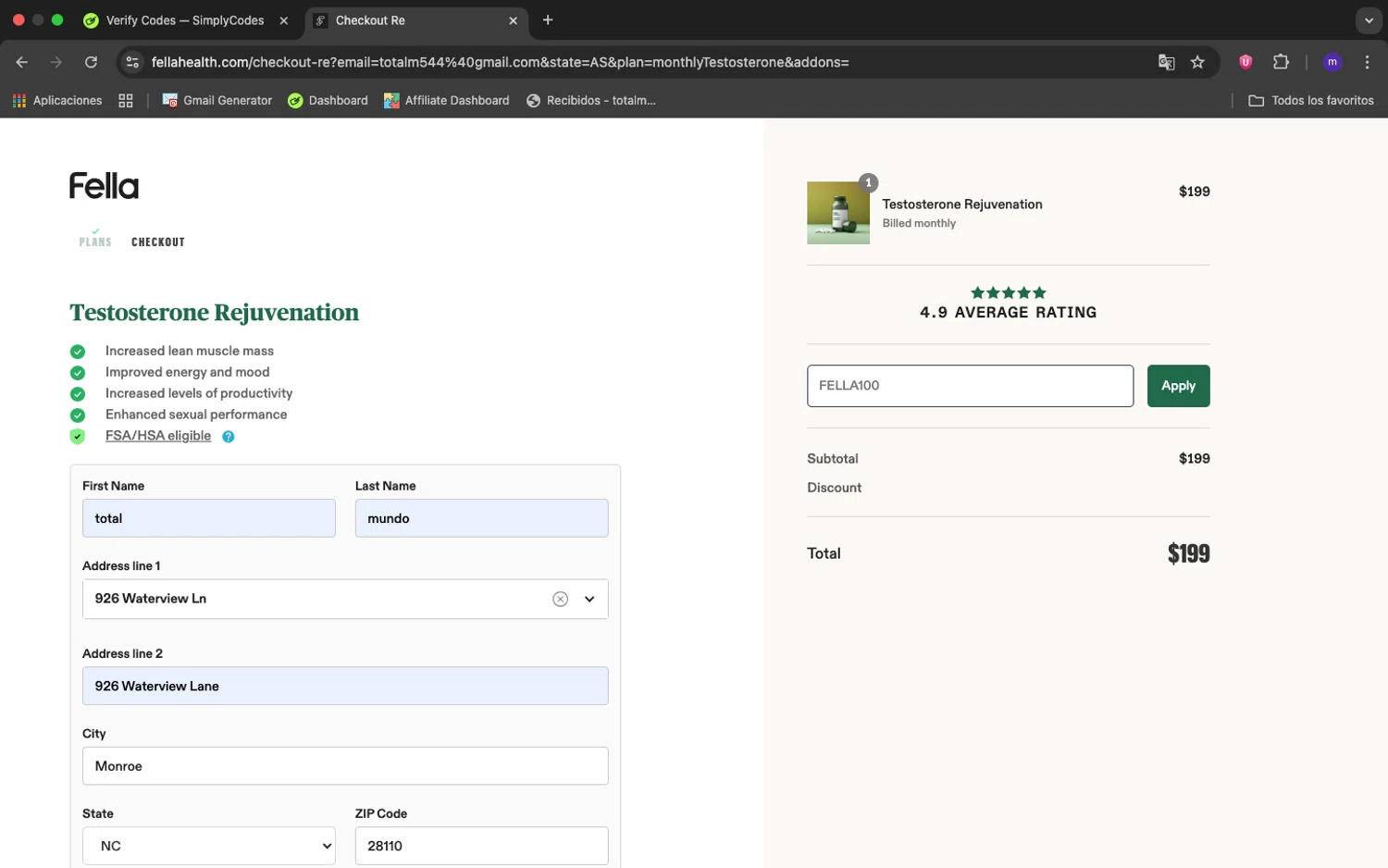Expand Address line 1 suggestions chevron
1388x868 pixels.
coord(589,599)
